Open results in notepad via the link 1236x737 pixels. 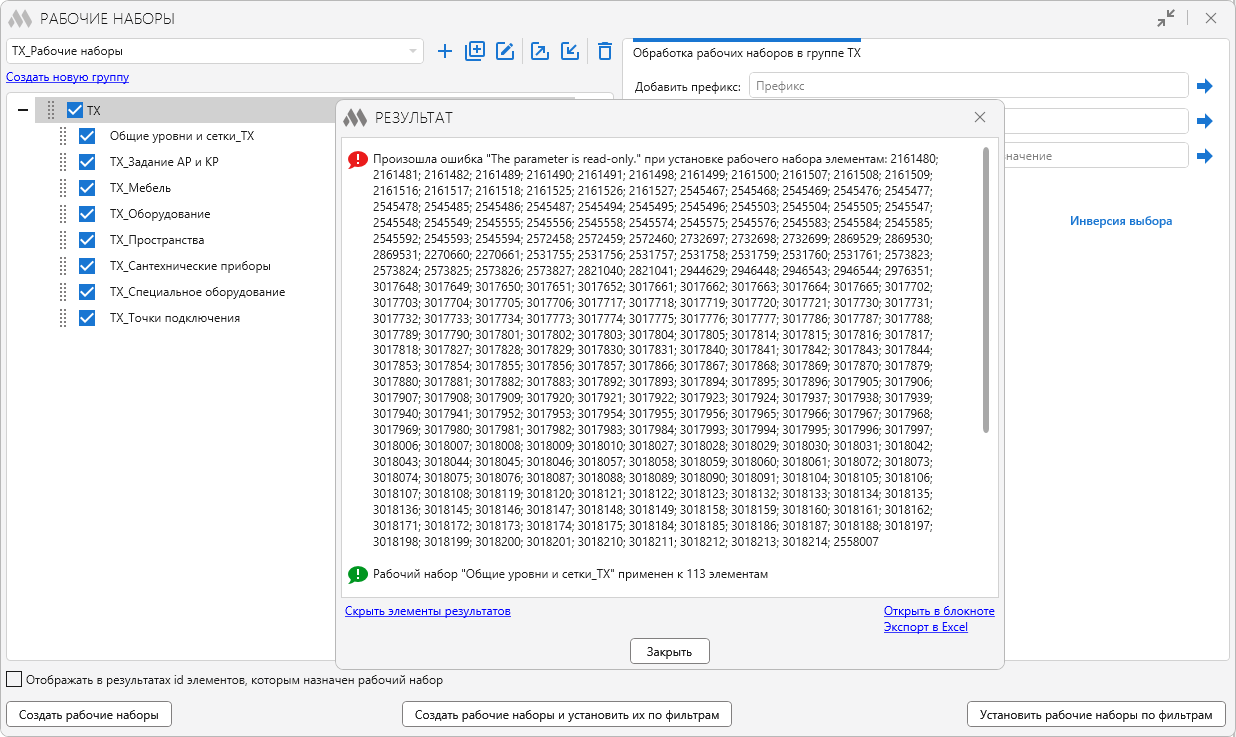(939, 611)
